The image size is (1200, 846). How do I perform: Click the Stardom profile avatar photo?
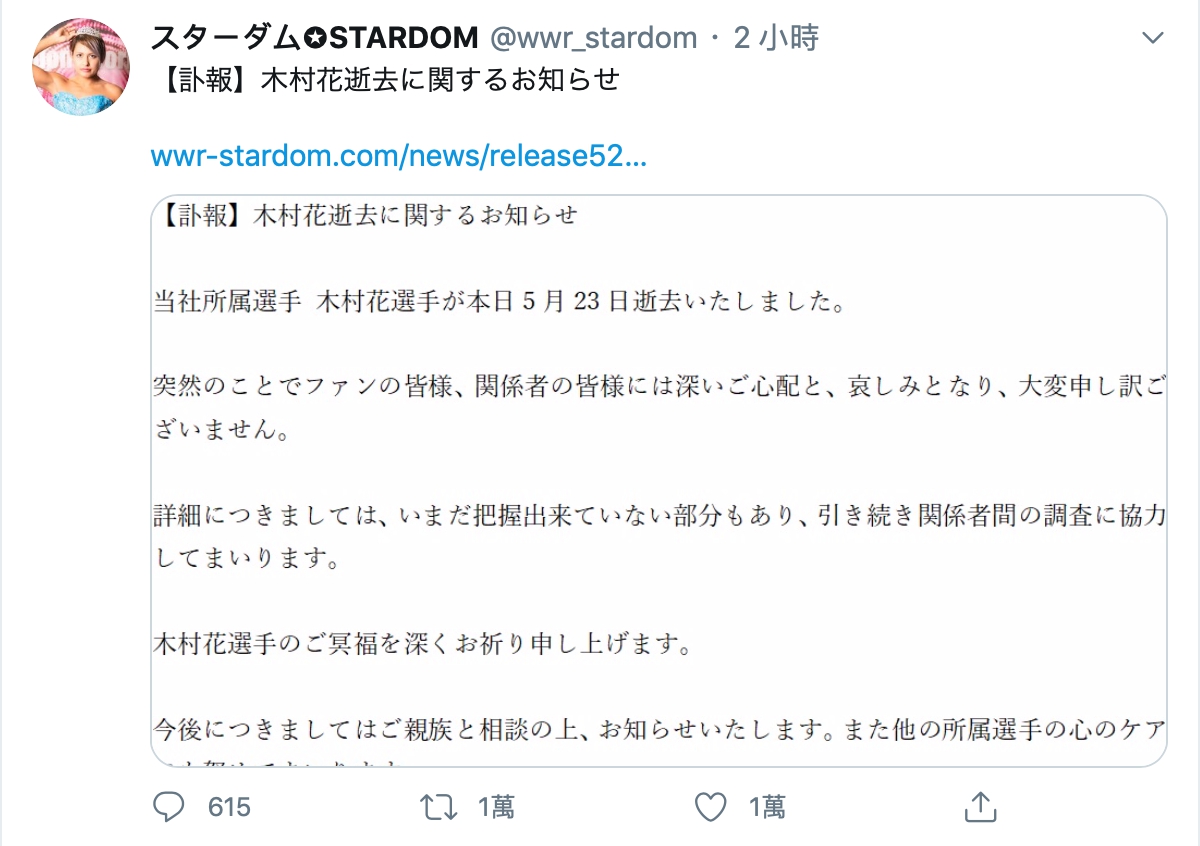tap(81, 68)
